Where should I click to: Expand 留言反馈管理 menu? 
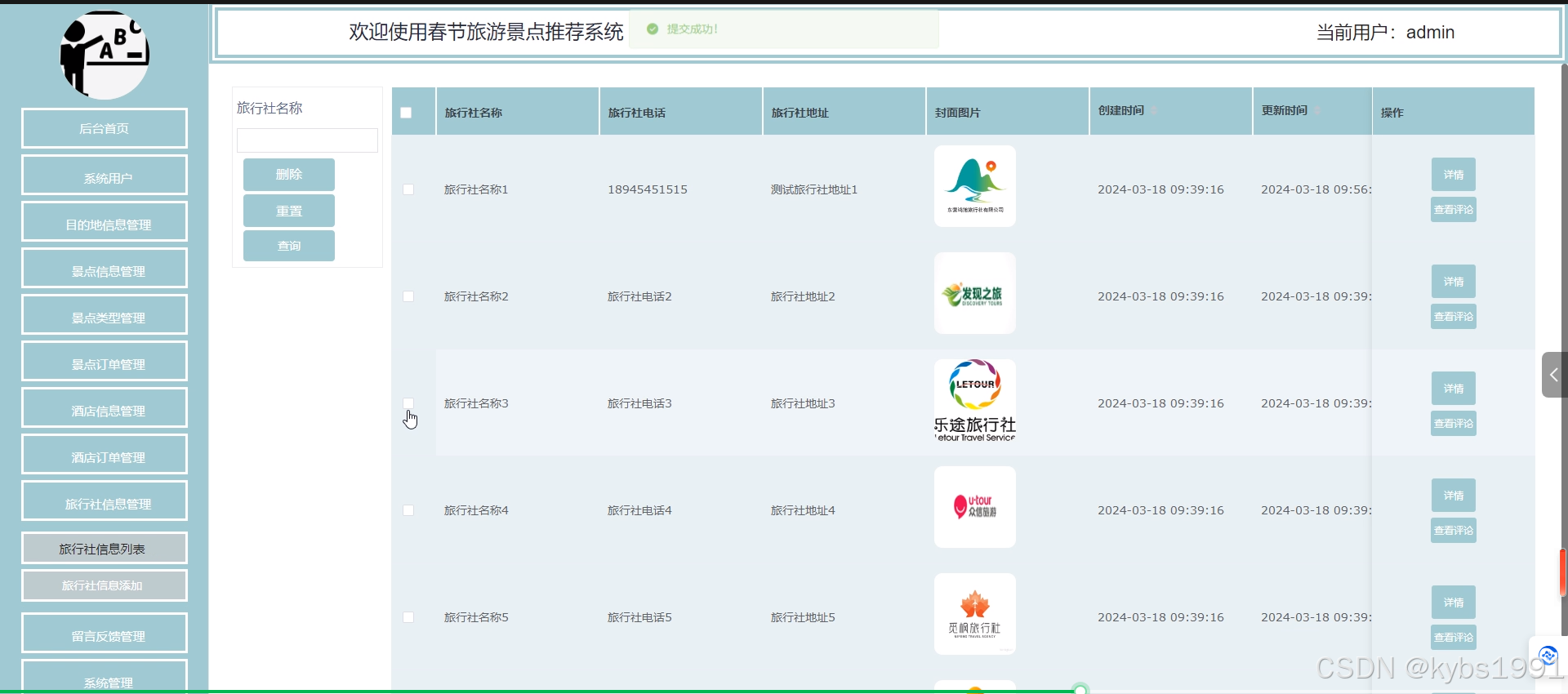tap(105, 633)
